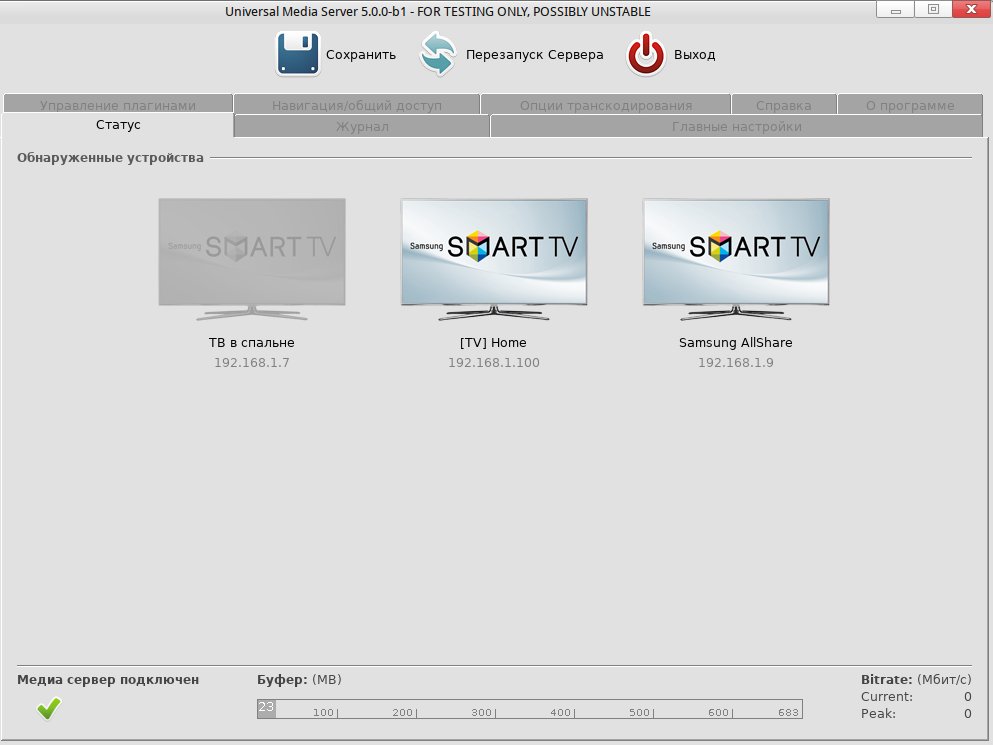Click the ТВ в спальне device name
The image size is (993, 745).
[251, 343]
